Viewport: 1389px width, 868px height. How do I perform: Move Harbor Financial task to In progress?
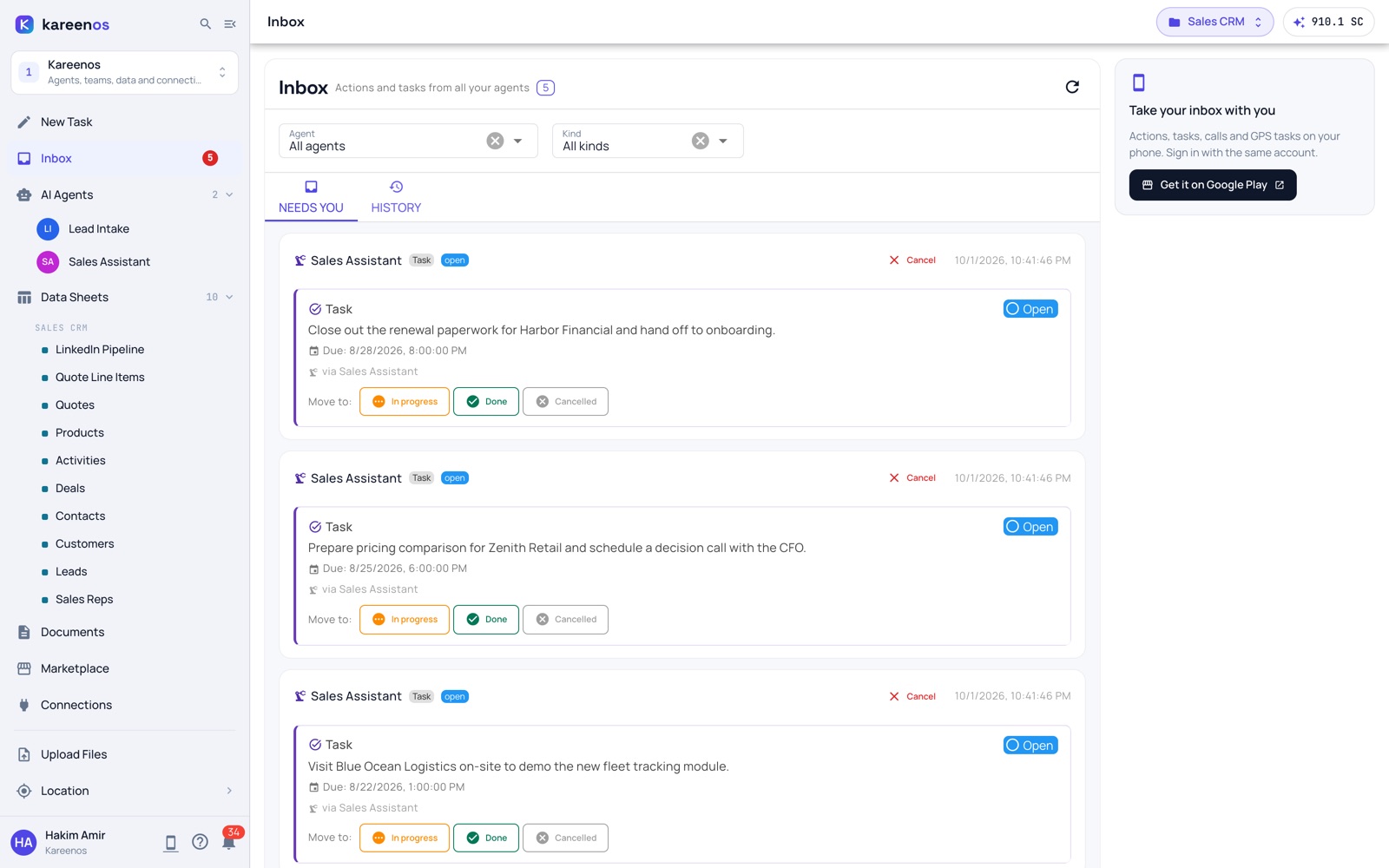[x=405, y=402]
